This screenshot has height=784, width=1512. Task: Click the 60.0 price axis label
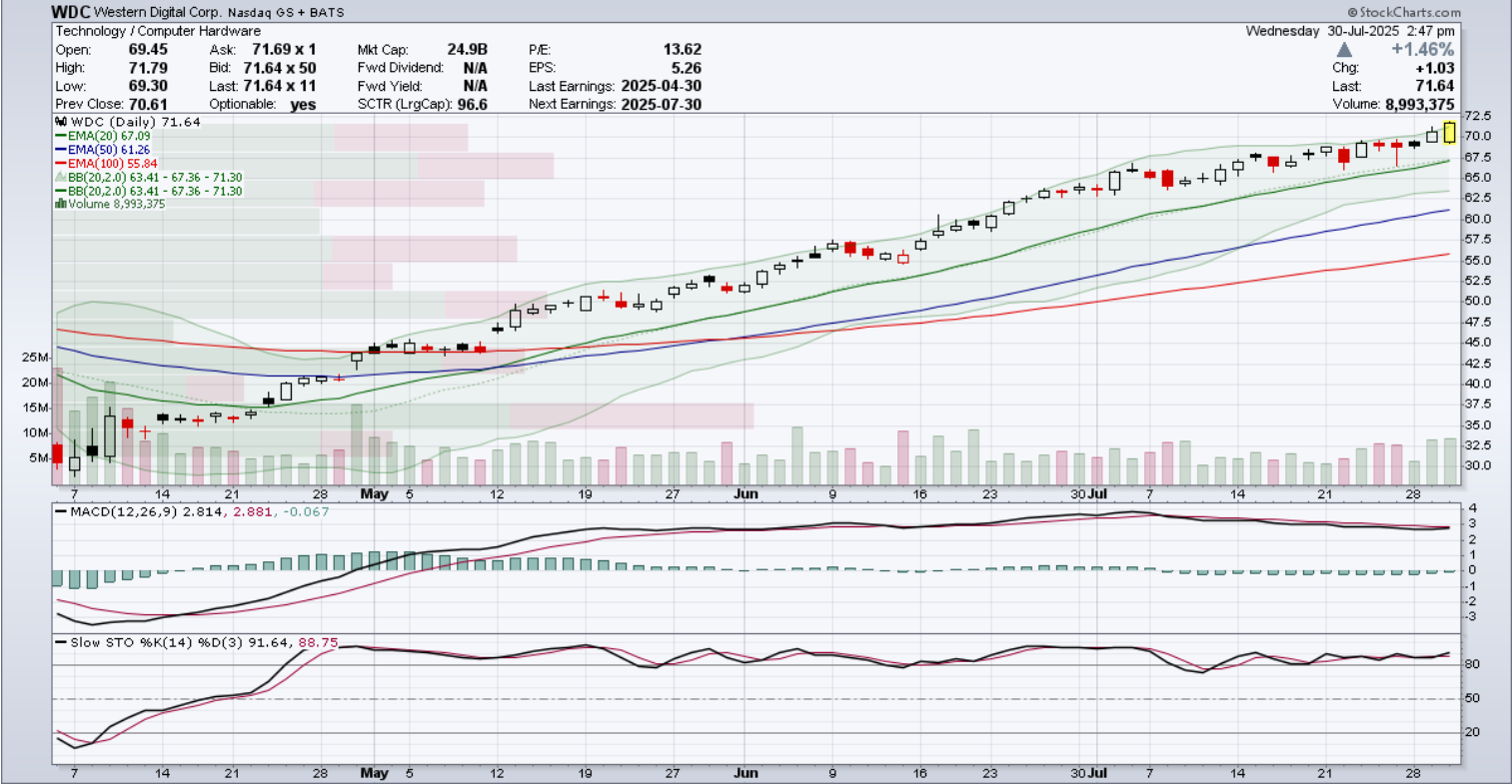coord(1478,219)
